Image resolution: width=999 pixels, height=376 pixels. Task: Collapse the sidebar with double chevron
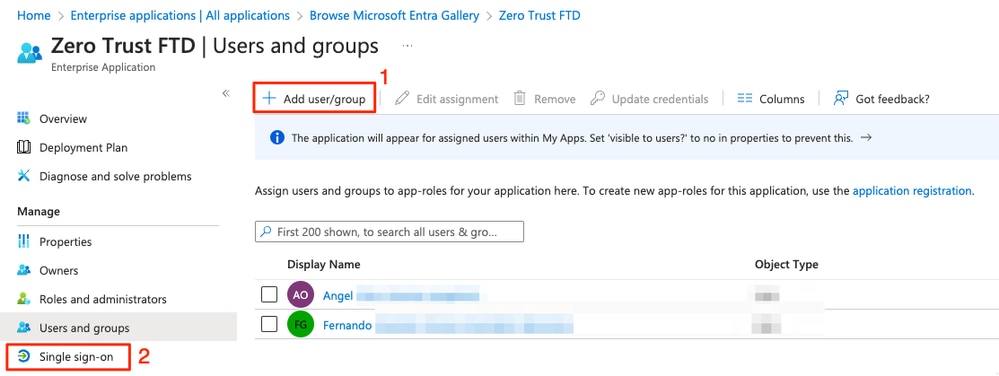pos(226,94)
